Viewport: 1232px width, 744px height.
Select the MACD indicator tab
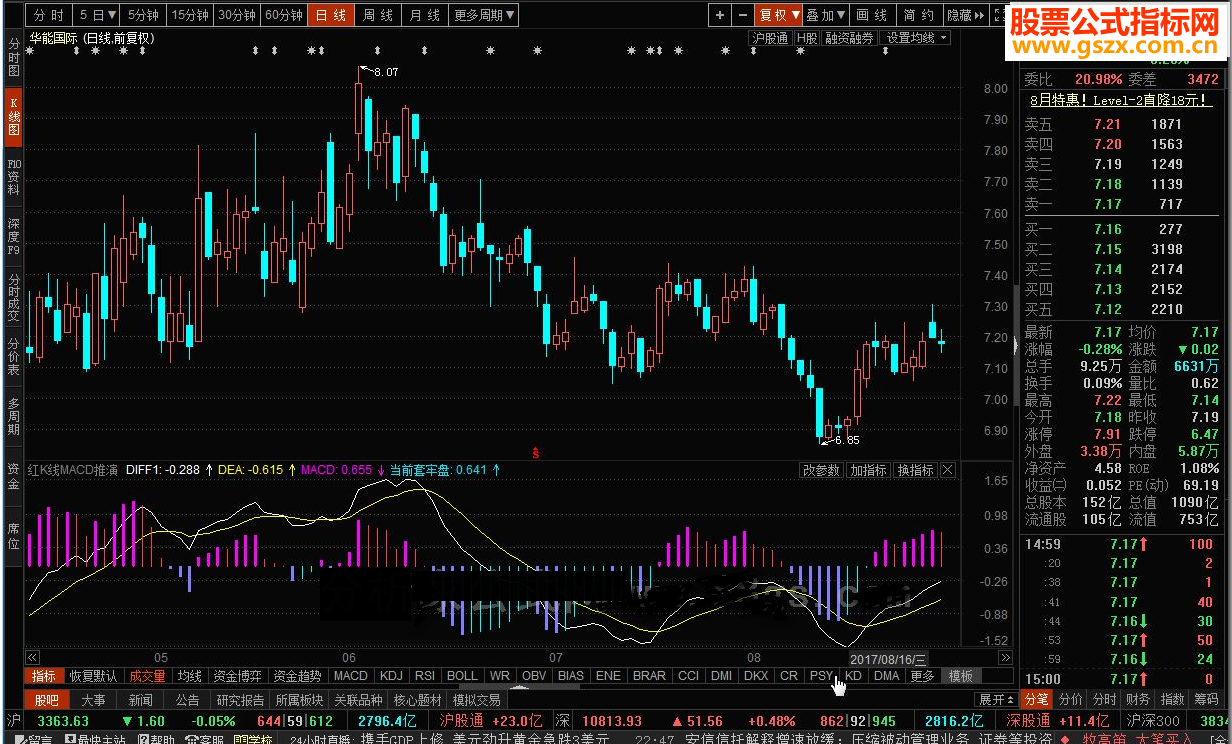[351, 676]
